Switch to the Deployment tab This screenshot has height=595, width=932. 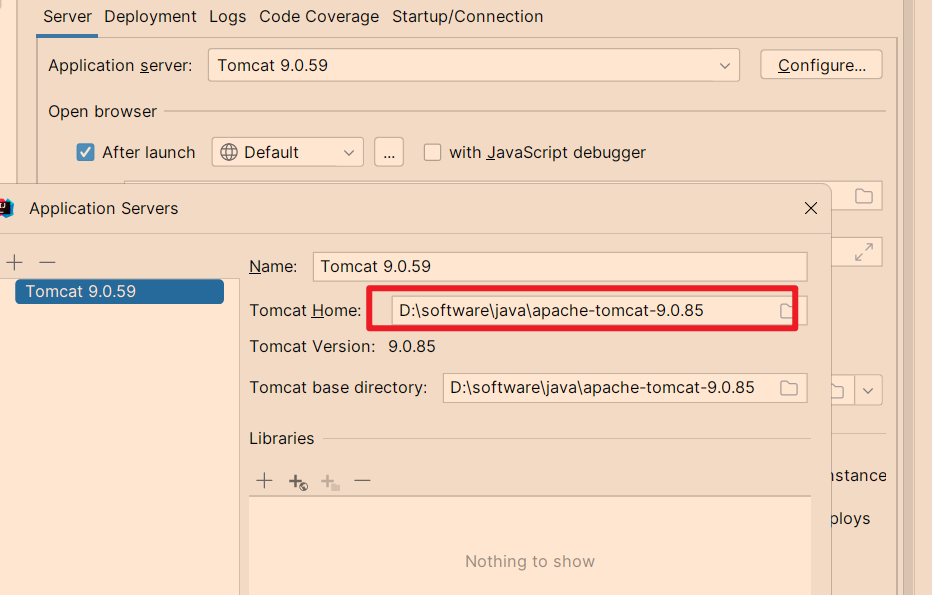150,17
